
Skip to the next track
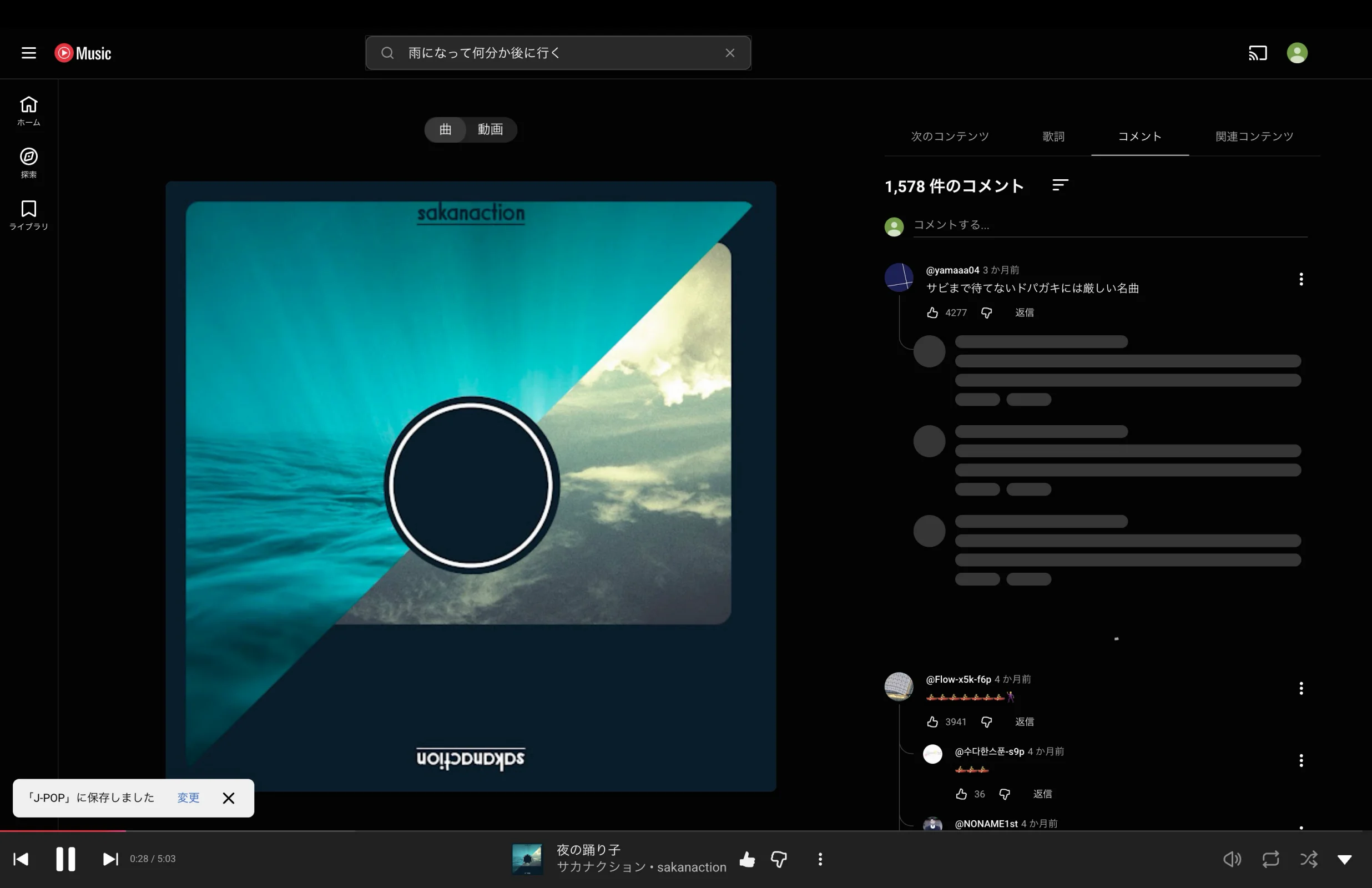pyautogui.click(x=110, y=860)
